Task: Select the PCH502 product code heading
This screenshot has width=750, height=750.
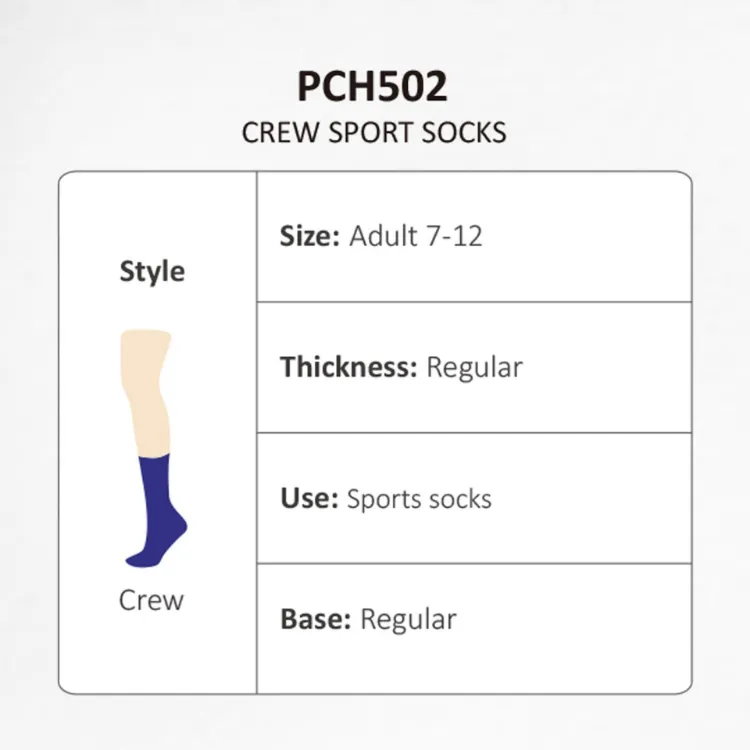Action: (372, 86)
